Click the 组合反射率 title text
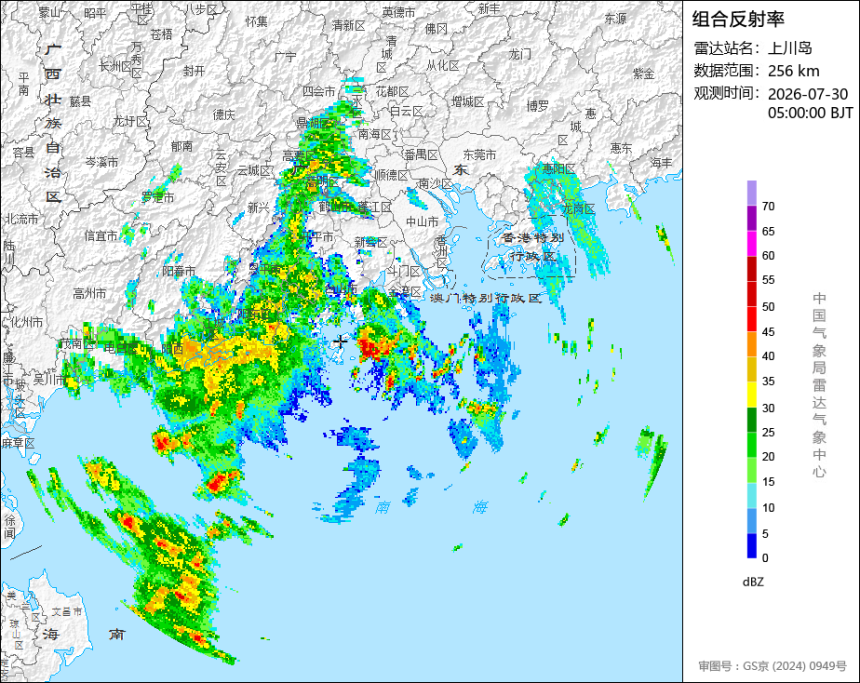 click(x=738, y=19)
